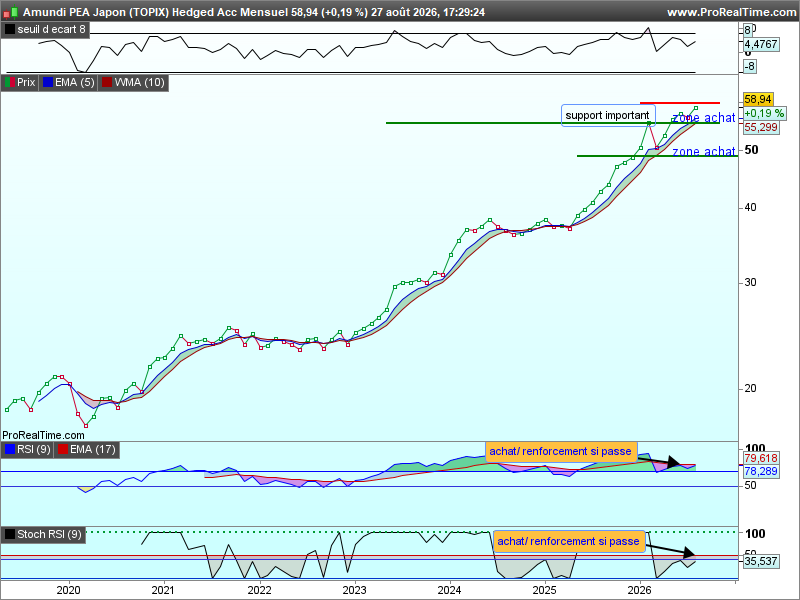Click the blue EMA (5) color swatch

coord(48,82)
